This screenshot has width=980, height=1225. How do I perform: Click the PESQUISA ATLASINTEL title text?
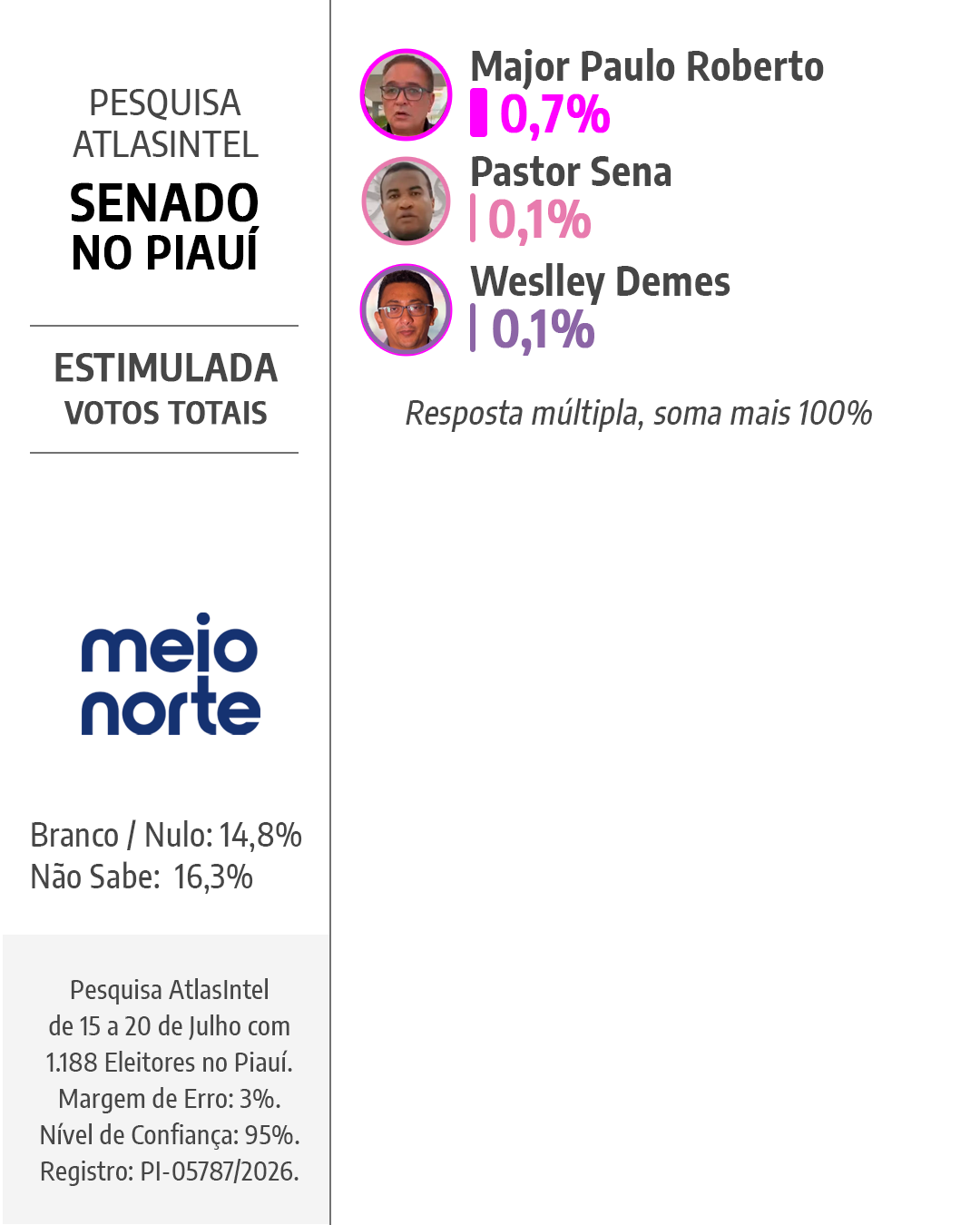(x=165, y=123)
